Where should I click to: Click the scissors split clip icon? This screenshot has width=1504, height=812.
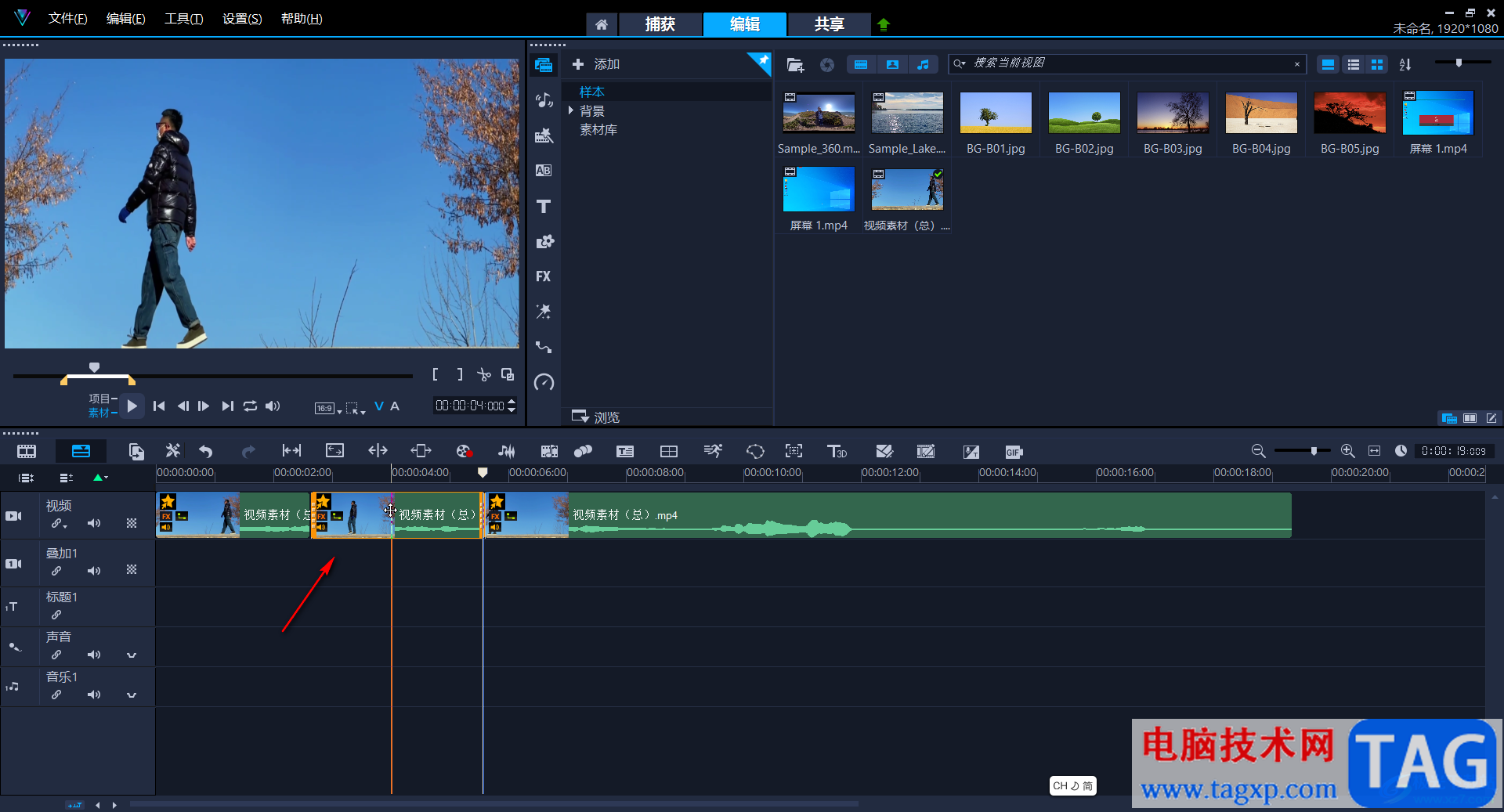[484, 375]
